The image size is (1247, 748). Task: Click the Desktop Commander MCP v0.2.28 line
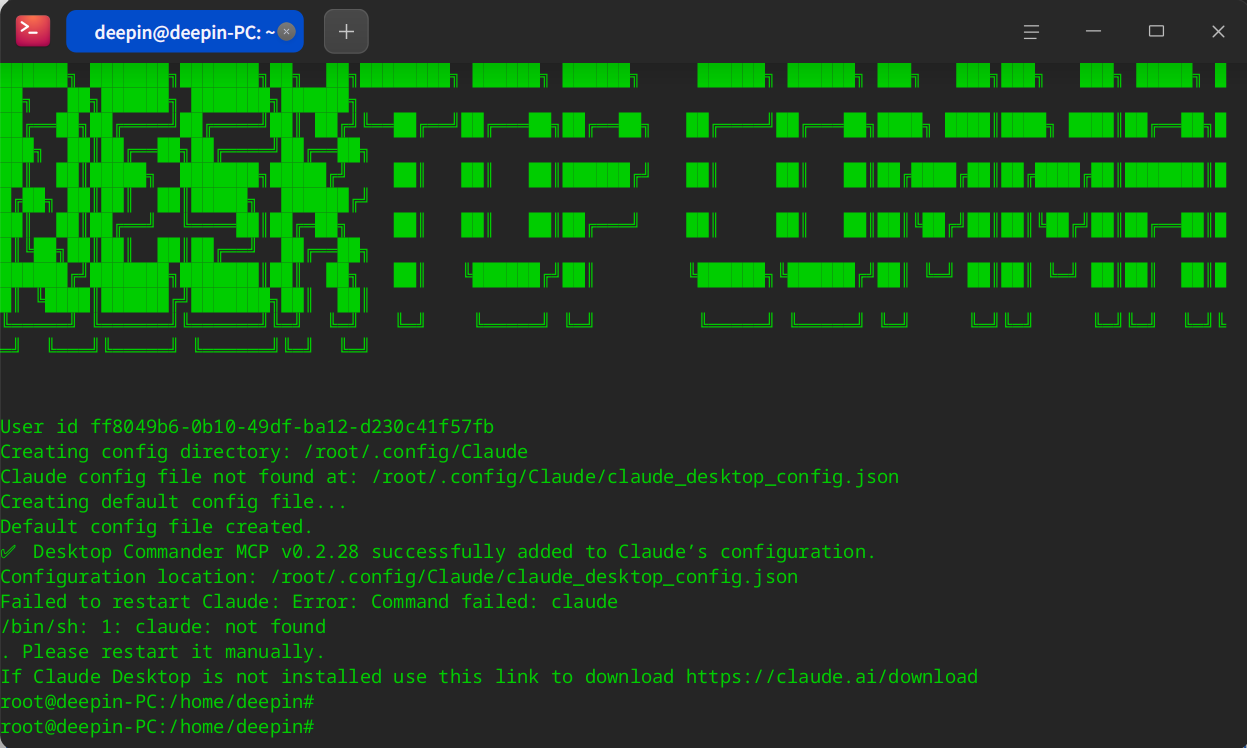tap(438, 552)
